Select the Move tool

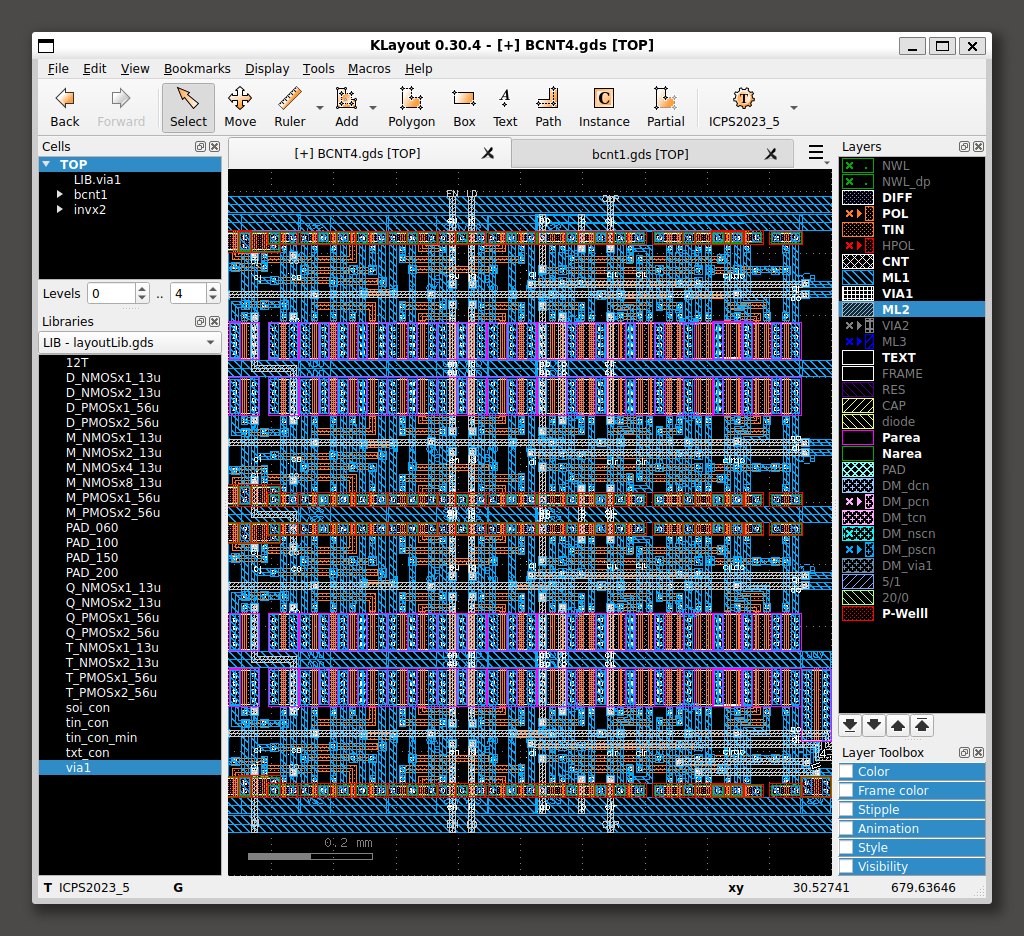239,108
